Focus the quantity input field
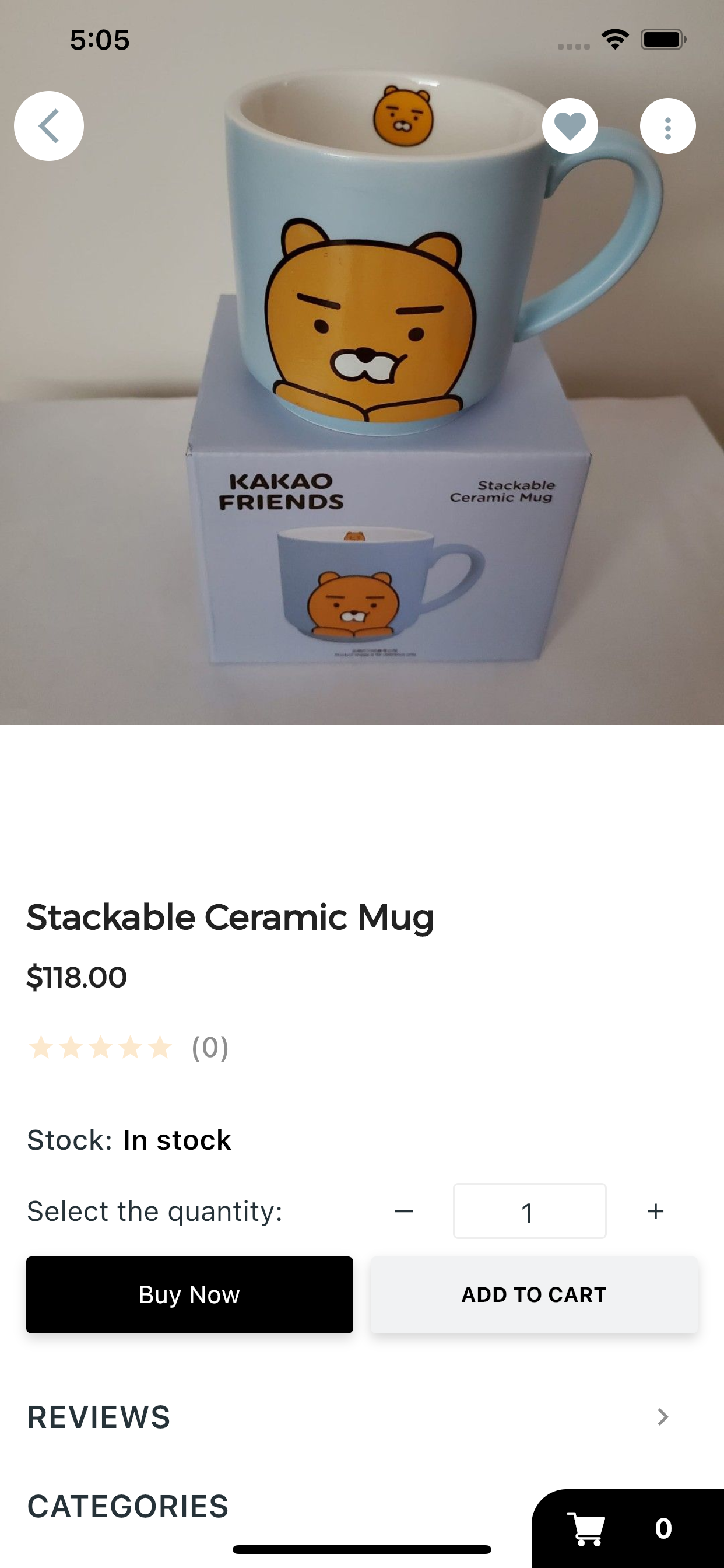 click(x=530, y=1212)
